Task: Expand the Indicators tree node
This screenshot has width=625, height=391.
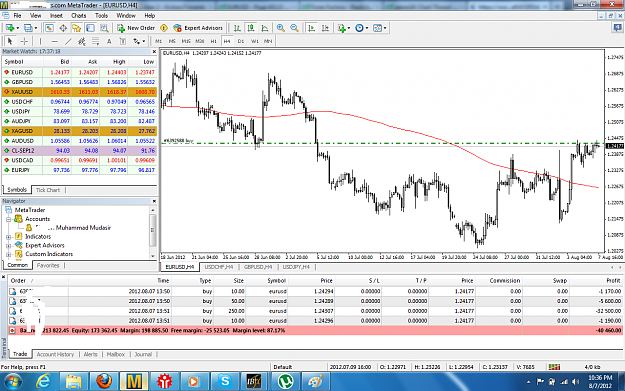Action: tap(8, 237)
